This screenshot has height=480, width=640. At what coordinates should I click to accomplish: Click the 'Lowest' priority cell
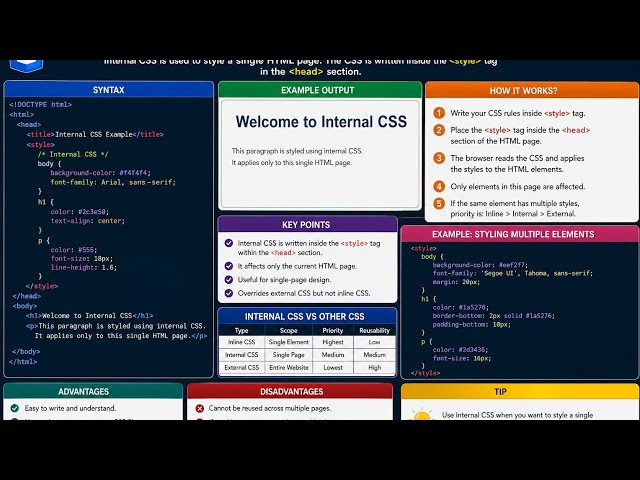pos(333,367)
